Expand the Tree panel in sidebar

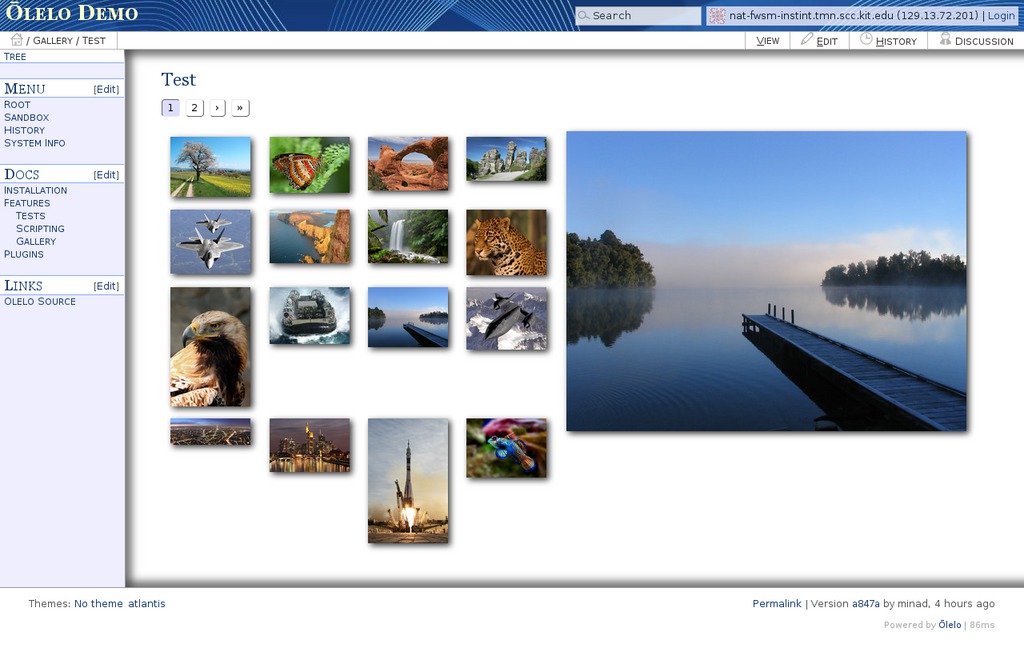15,57
